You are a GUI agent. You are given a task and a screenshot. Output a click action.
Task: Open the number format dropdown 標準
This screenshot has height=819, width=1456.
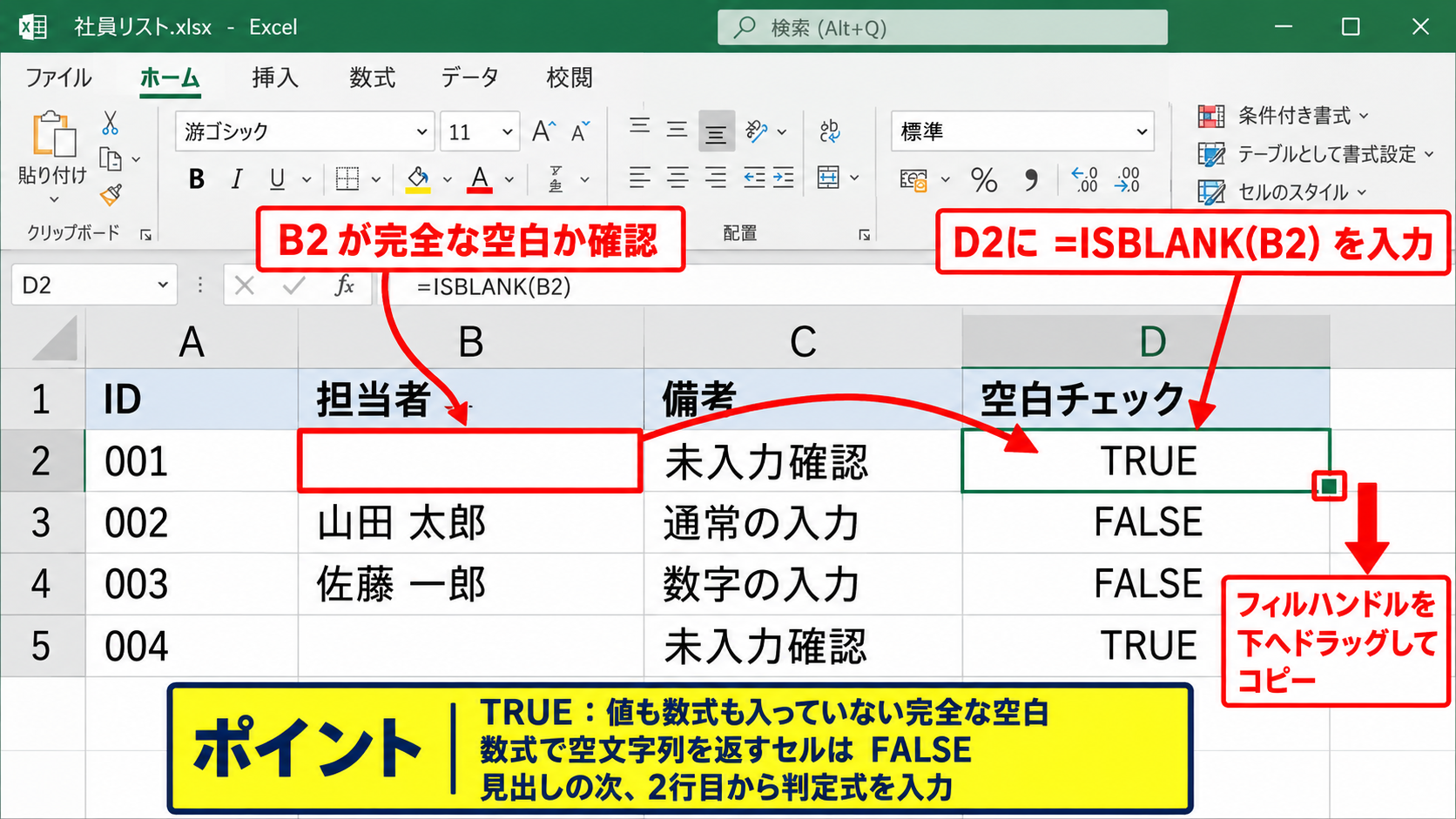tap(1142, 132)
